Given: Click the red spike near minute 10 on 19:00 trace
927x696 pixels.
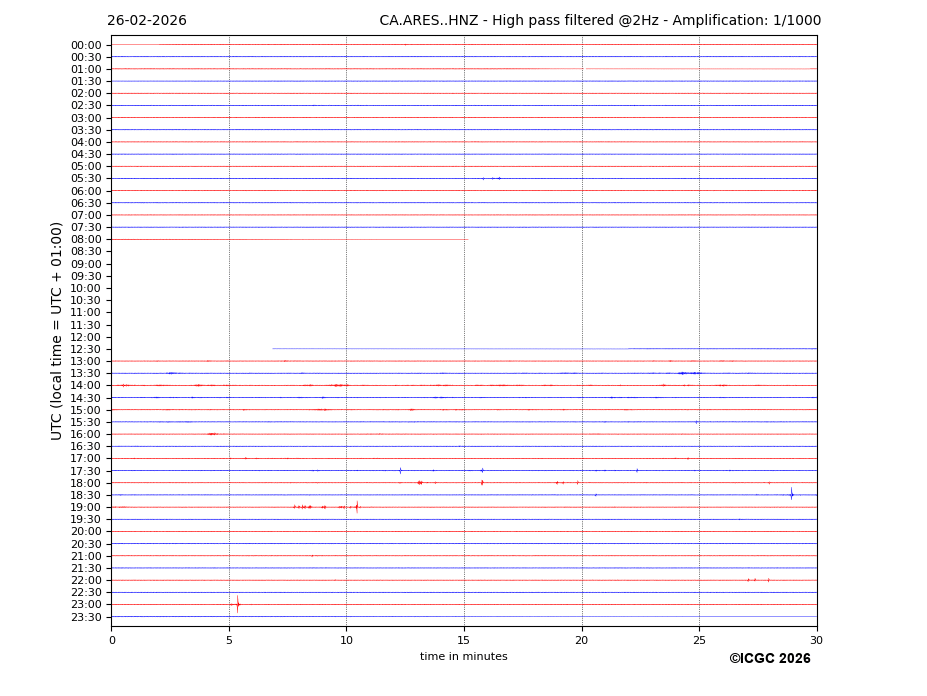Looking at the screenshot, I should pos(356,507).
